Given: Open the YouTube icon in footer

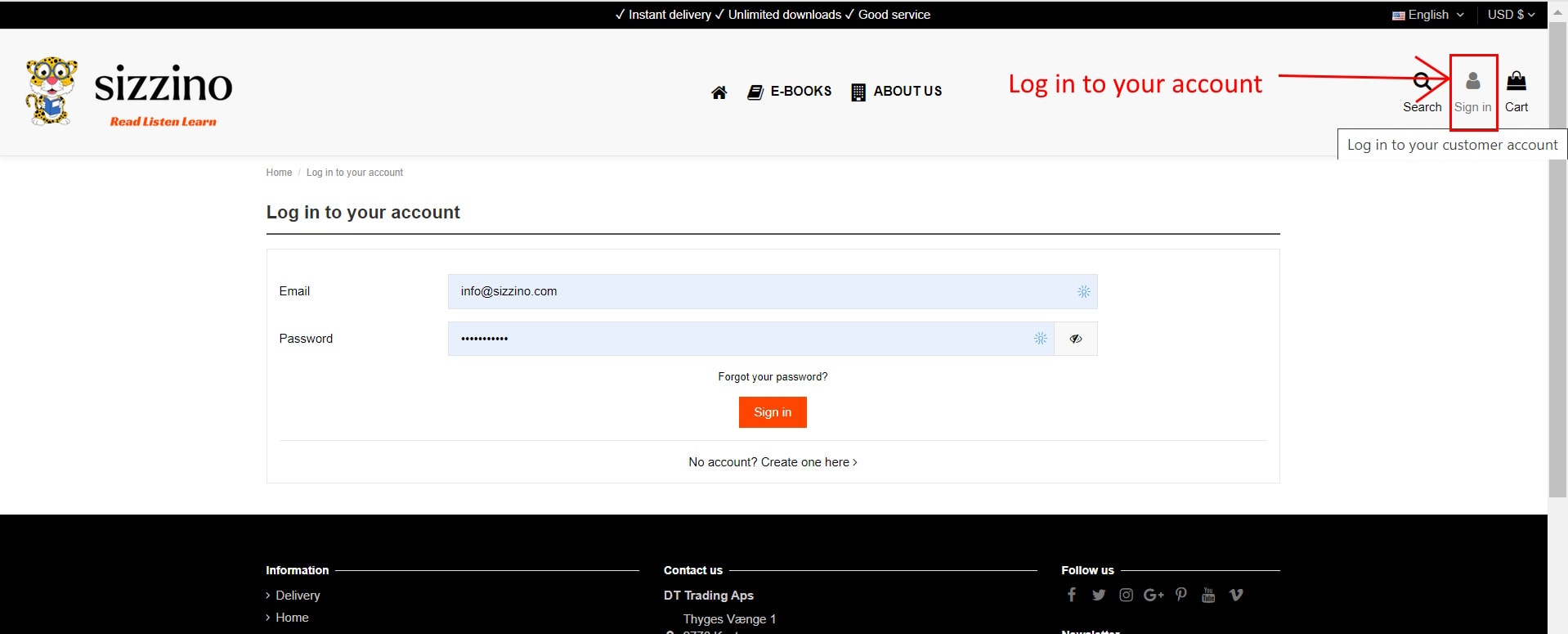Looking at the screenshot, I should 1208,595.
